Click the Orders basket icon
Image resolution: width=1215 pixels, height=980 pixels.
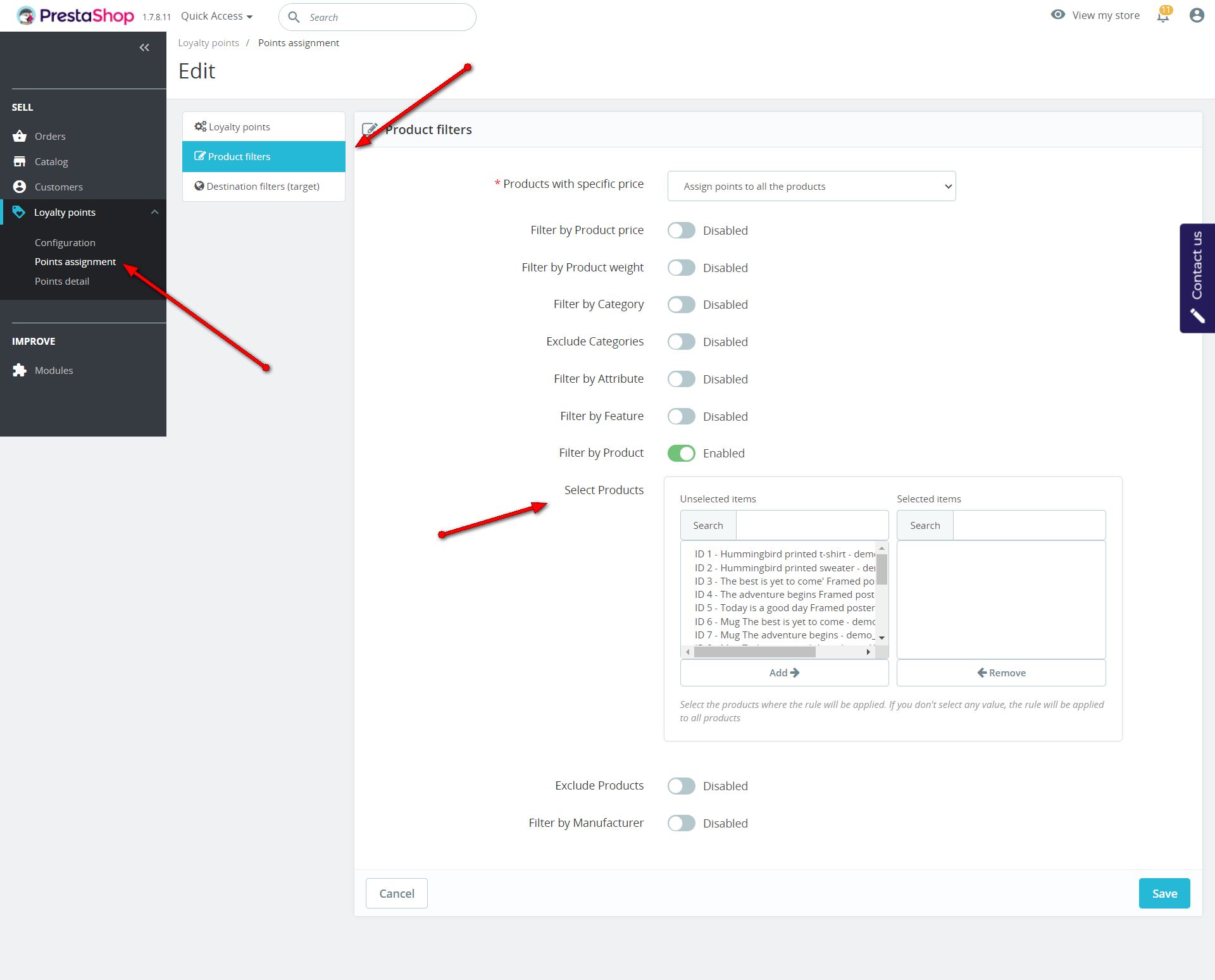pos(20,136)
